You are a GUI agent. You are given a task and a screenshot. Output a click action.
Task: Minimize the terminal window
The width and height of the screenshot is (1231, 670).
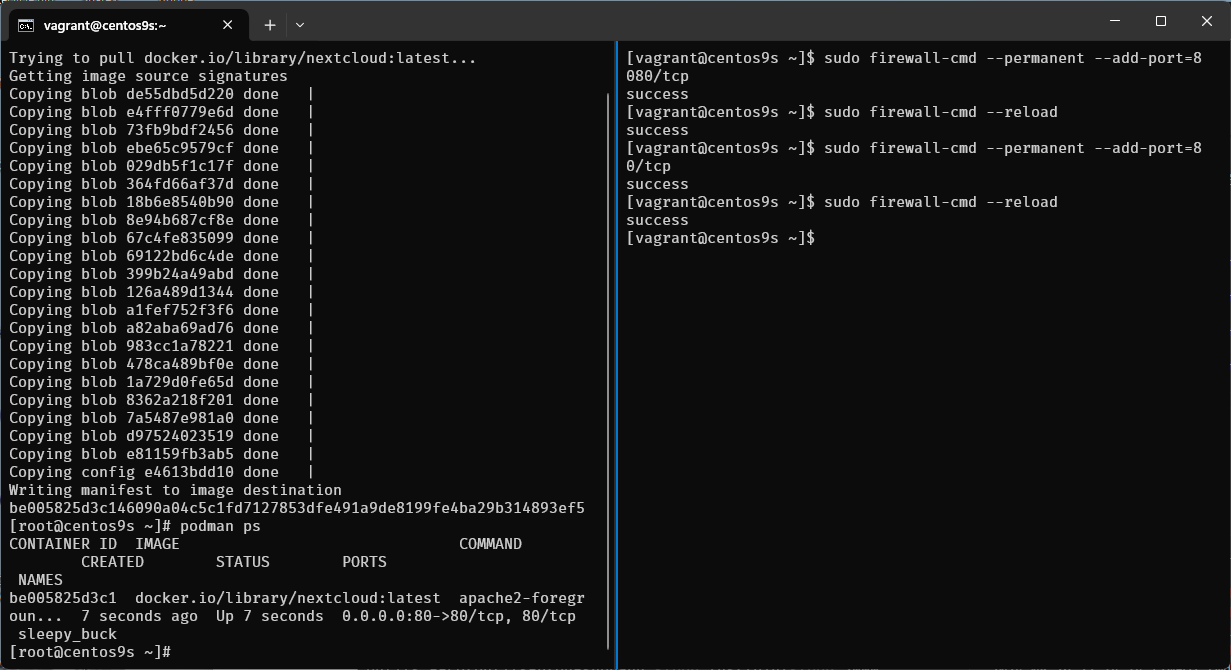pos(1115,21)
